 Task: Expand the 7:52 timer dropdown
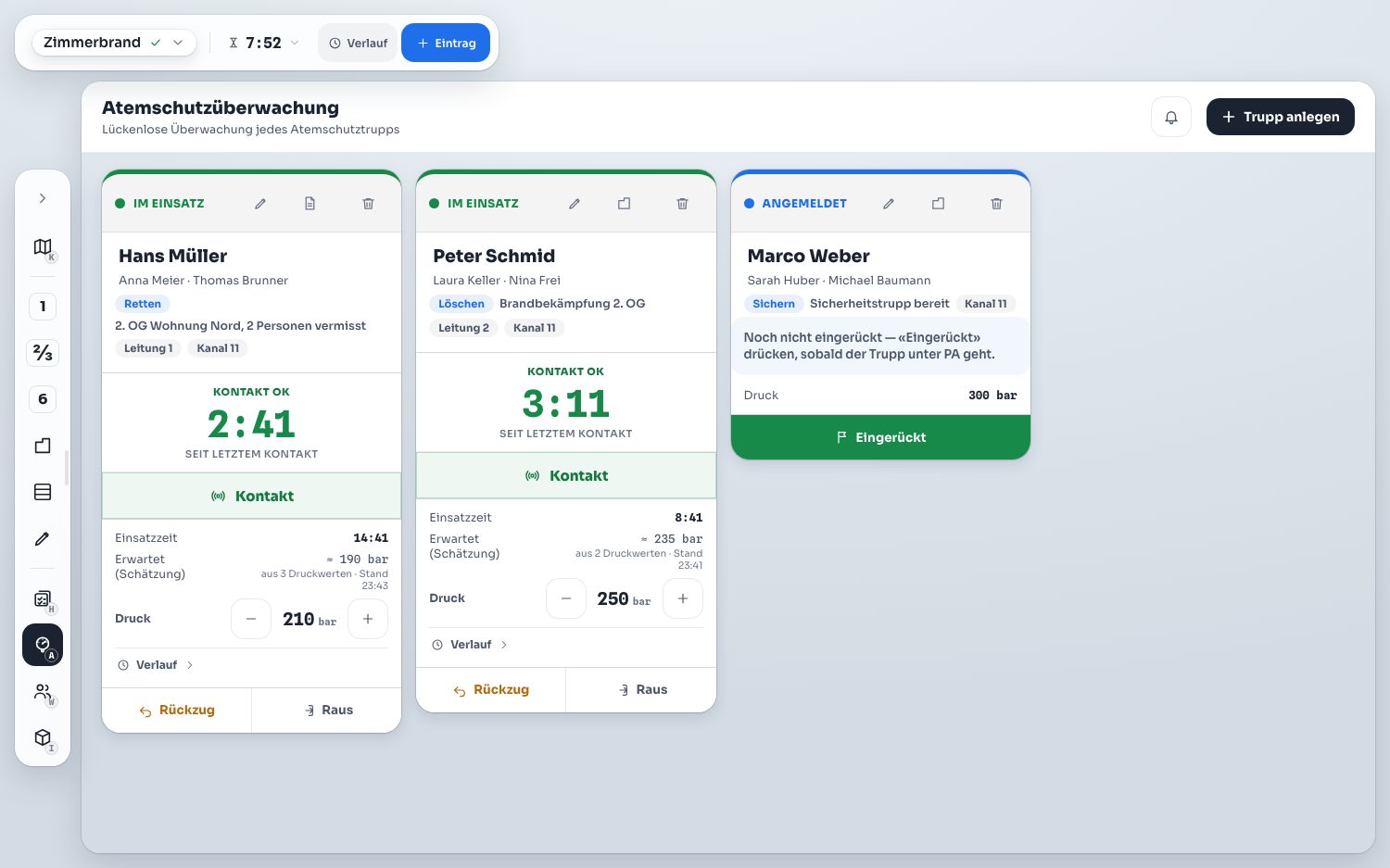click(264, 43)
